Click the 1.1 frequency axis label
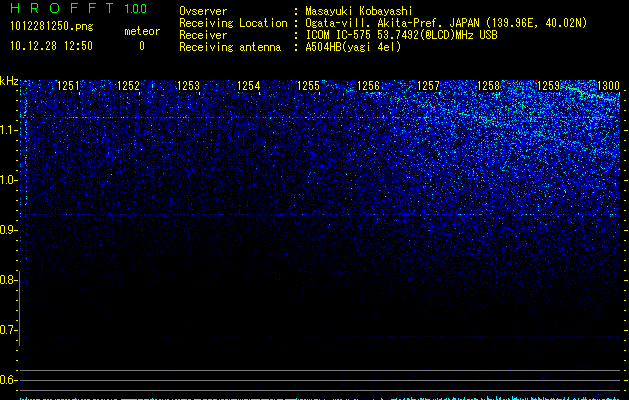 click(x=8, y=130)
